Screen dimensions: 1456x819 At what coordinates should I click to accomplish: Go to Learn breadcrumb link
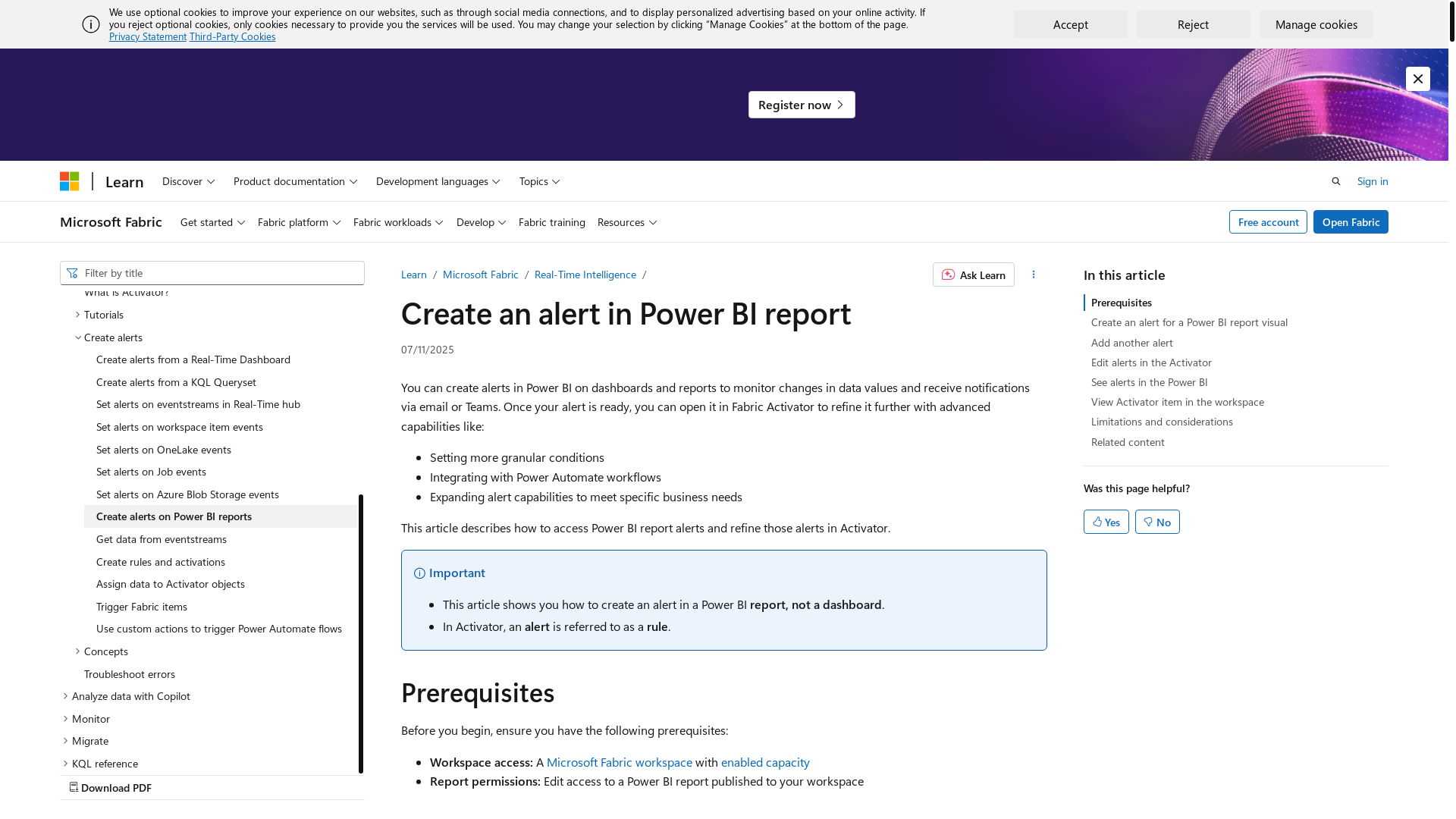pyautogui.click(x=414, y=275)
